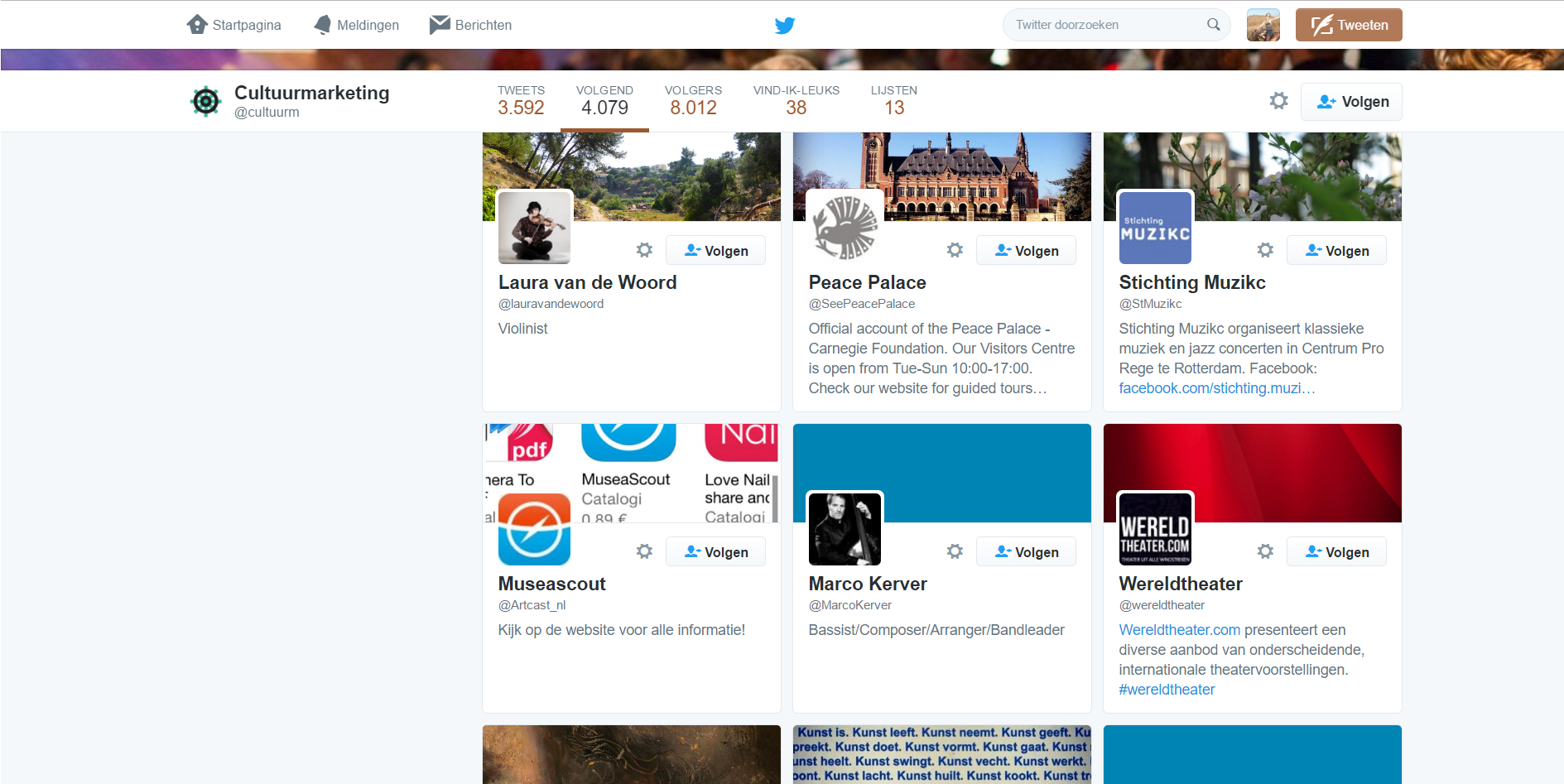Click the Tweeten compose button
Viewport: 1564px width, 784px height.
(x=1349, y=25)
